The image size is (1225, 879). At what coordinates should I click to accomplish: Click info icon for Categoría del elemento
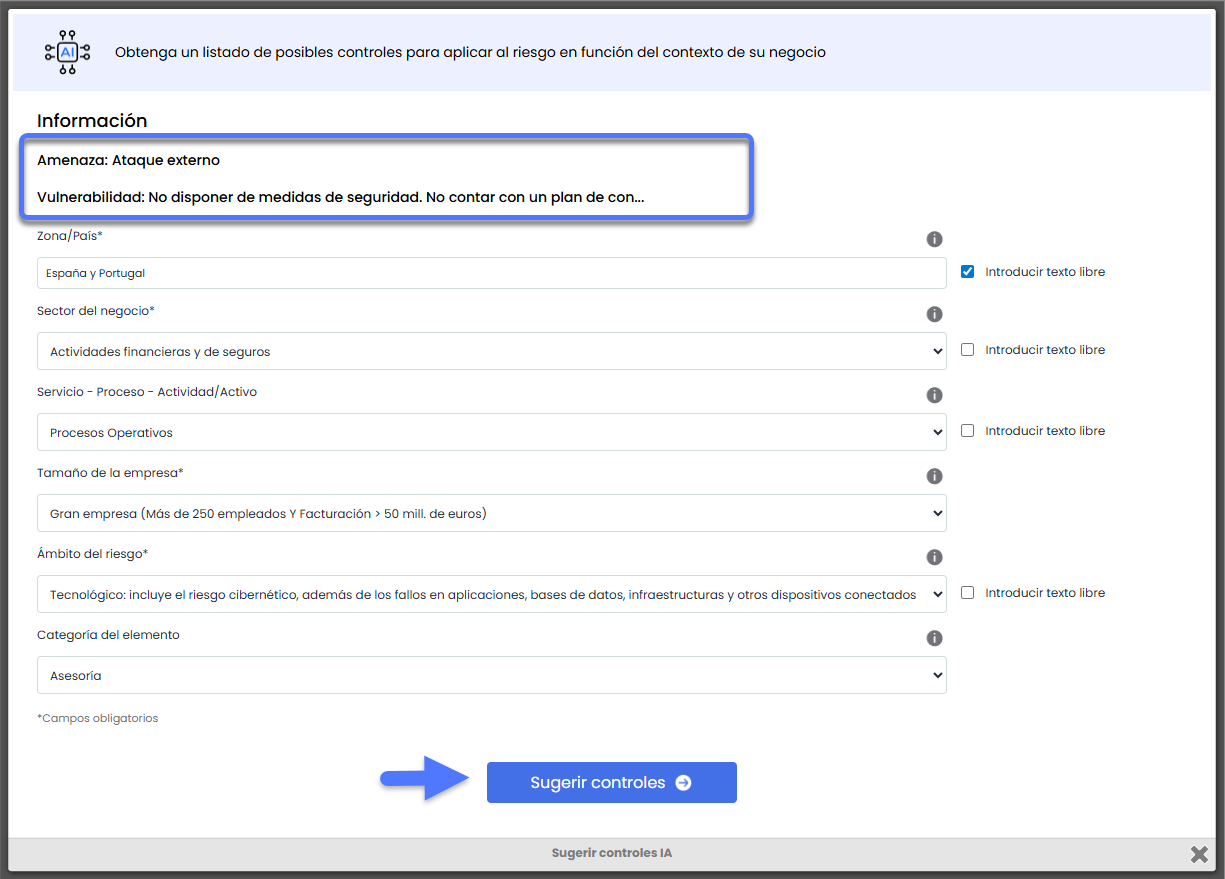pyautogui.click(x=934, y=638)
